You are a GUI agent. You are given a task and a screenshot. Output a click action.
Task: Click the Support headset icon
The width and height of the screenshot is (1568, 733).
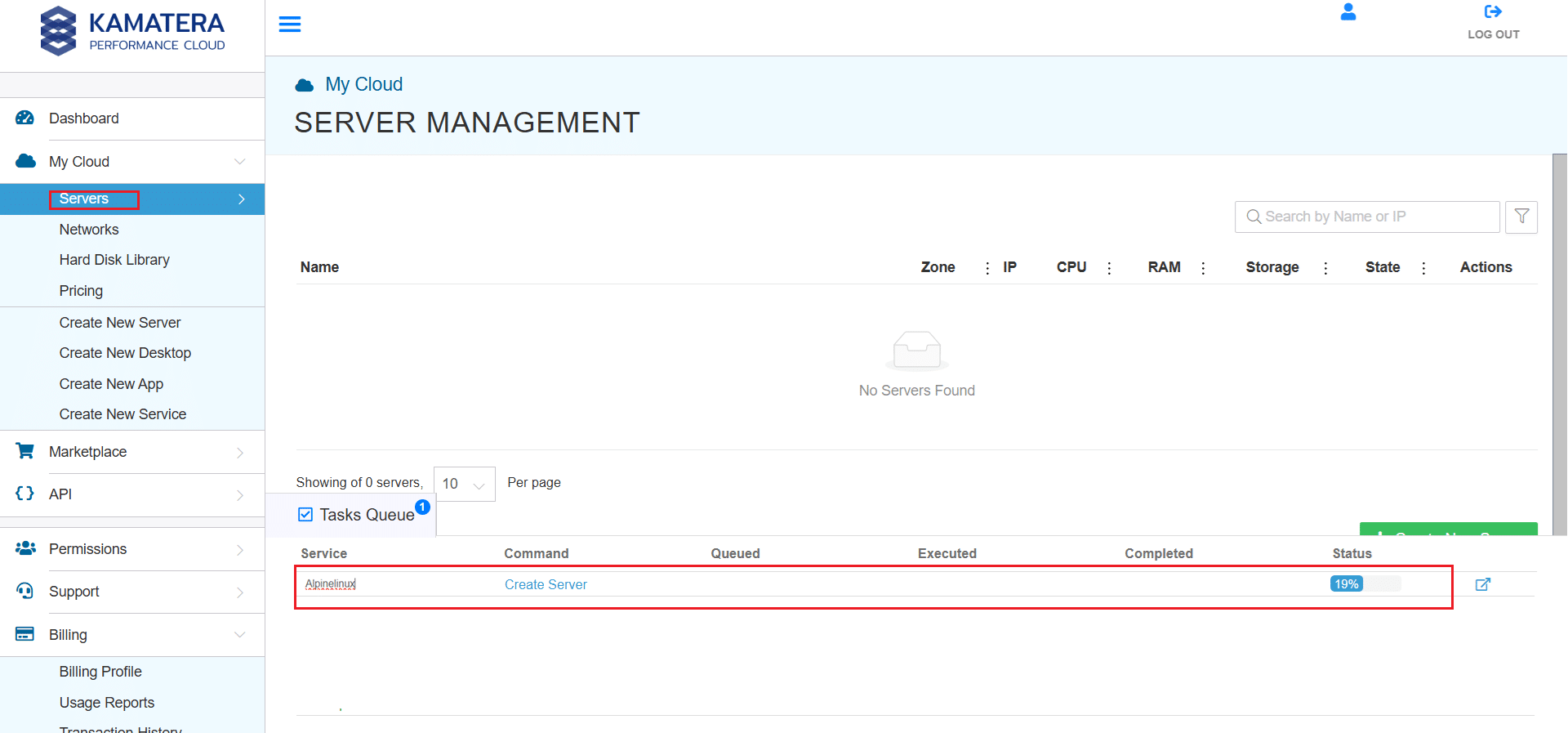pos(25,591)
